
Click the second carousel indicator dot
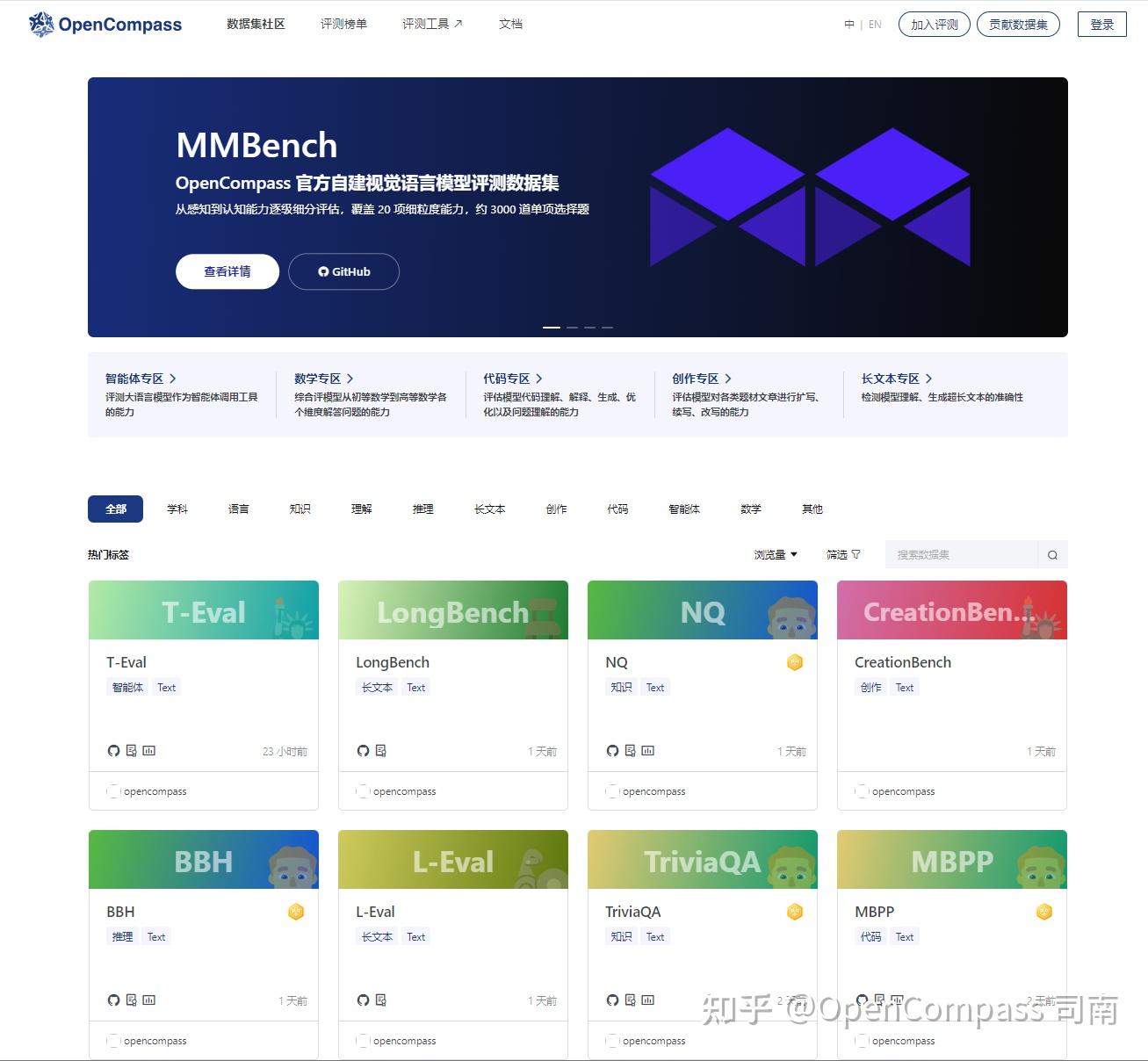point(572,326)
